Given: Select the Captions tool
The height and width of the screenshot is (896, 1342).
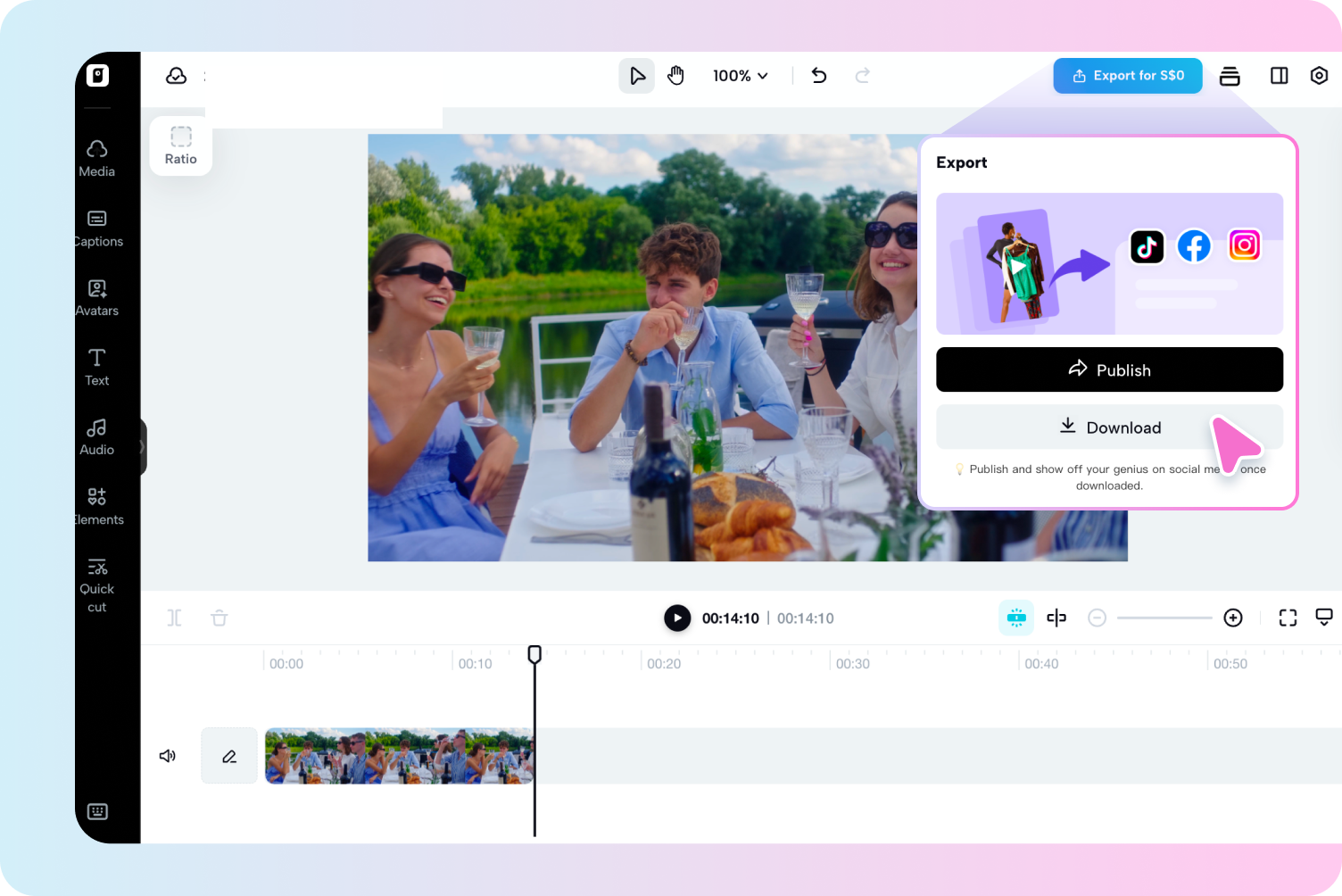Looking at the screenshot, I should (96, 228).
